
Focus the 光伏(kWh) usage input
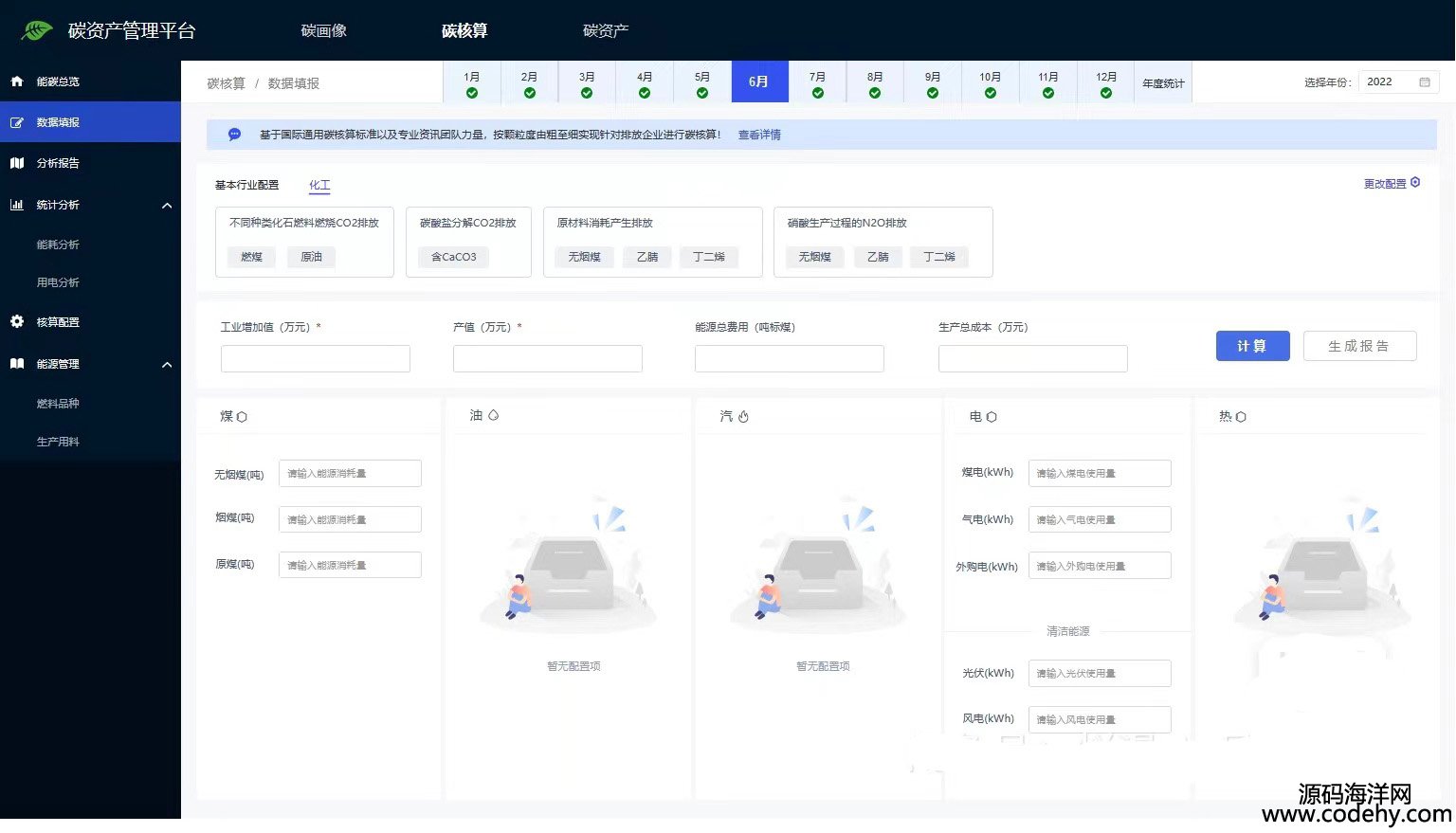tap(1100, 673)
